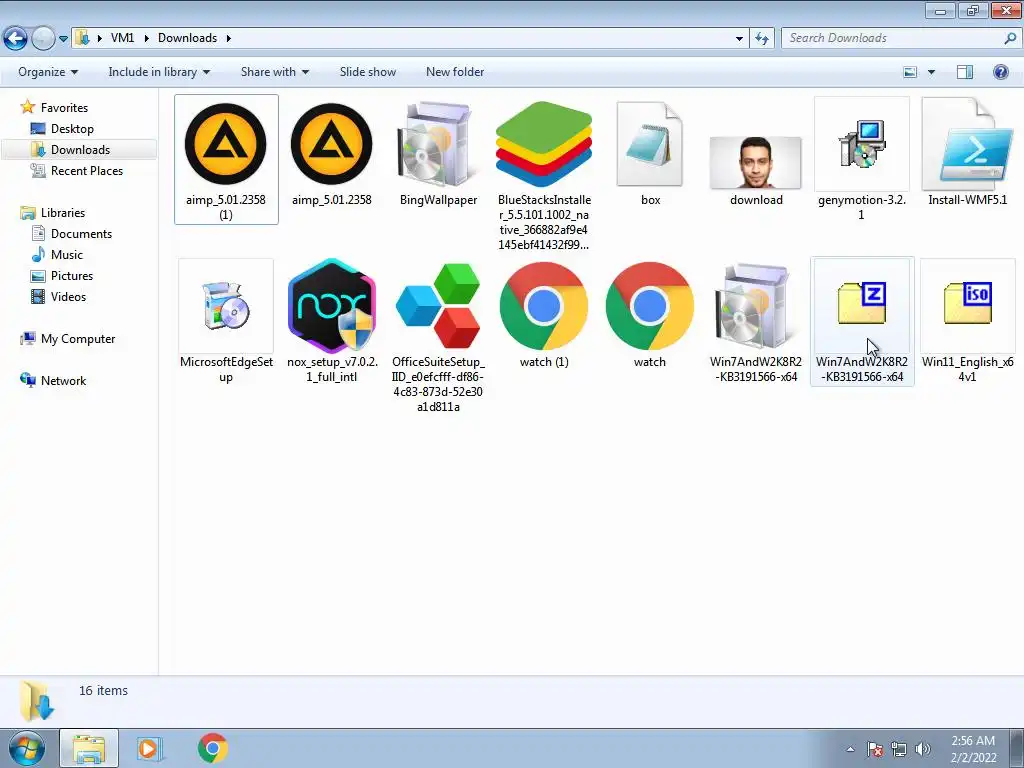This screenshot has height=768, width=1024.
Task: Open the Documents library
Action: [81, 234]
